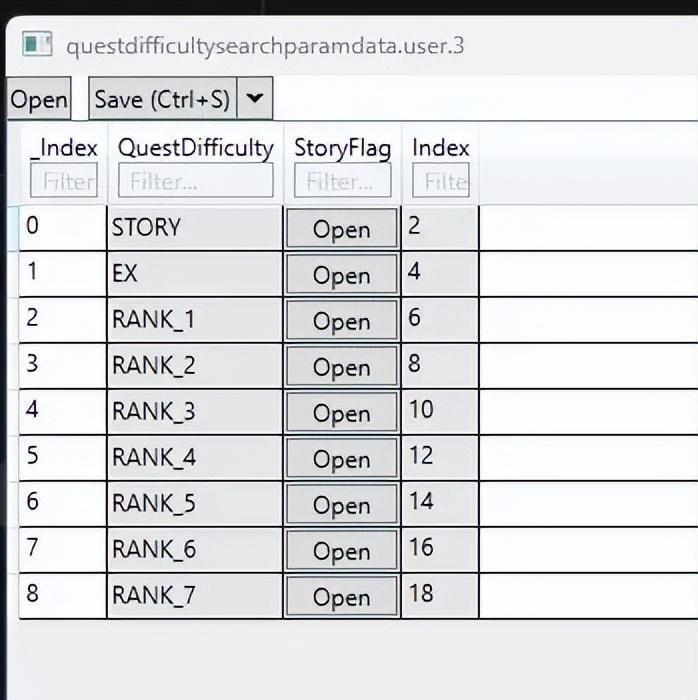
Task: Focus the _Index column filter field
Action: 64,180
